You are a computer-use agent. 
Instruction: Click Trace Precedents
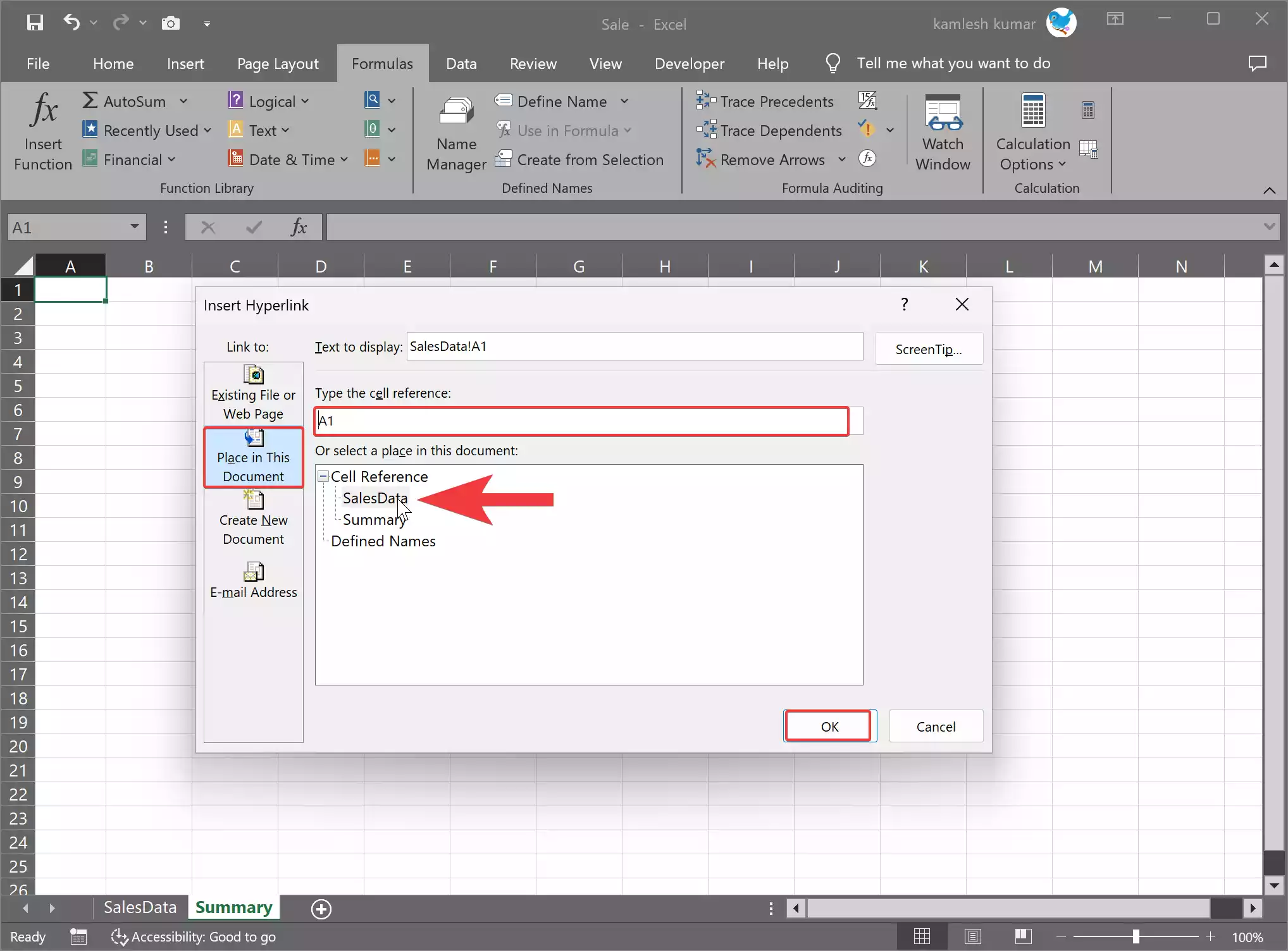[x=765, y=101]
